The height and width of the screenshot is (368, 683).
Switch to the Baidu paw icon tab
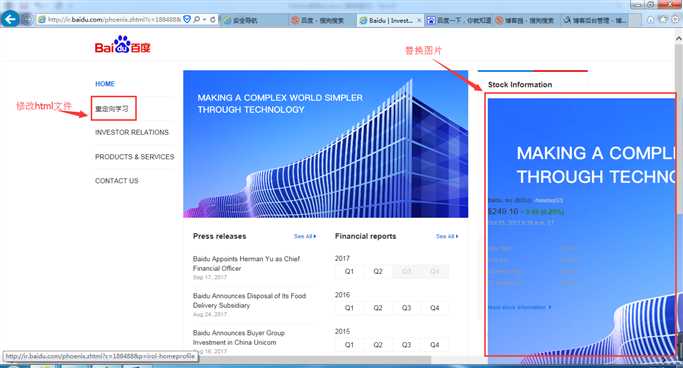[x=459, y=20]
